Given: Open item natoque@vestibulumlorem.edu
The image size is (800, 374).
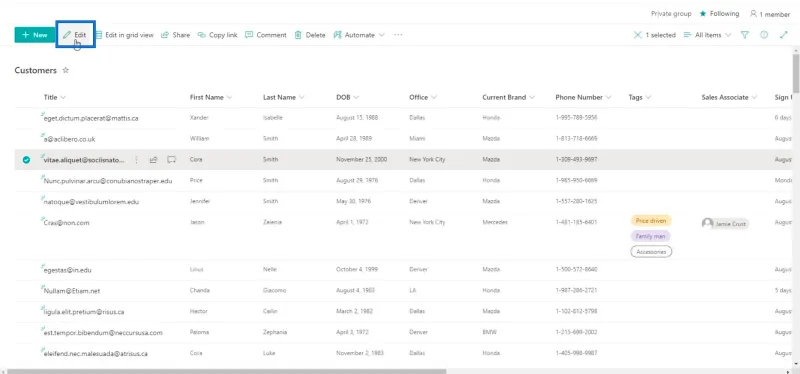Looking at the screenshot, I should click(x=91, y=202).
